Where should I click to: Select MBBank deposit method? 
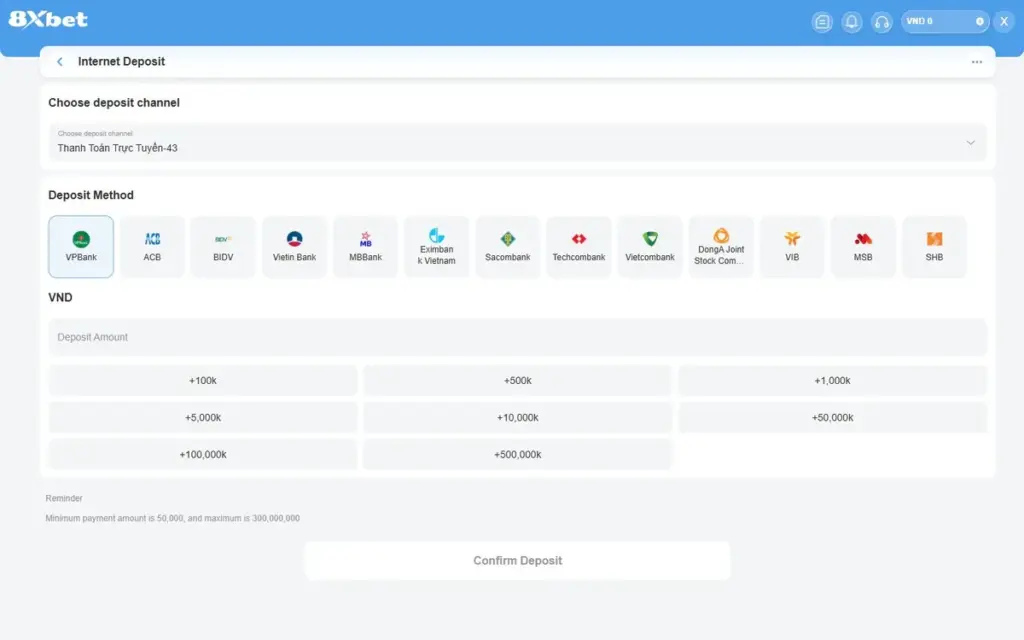[366, 247]
